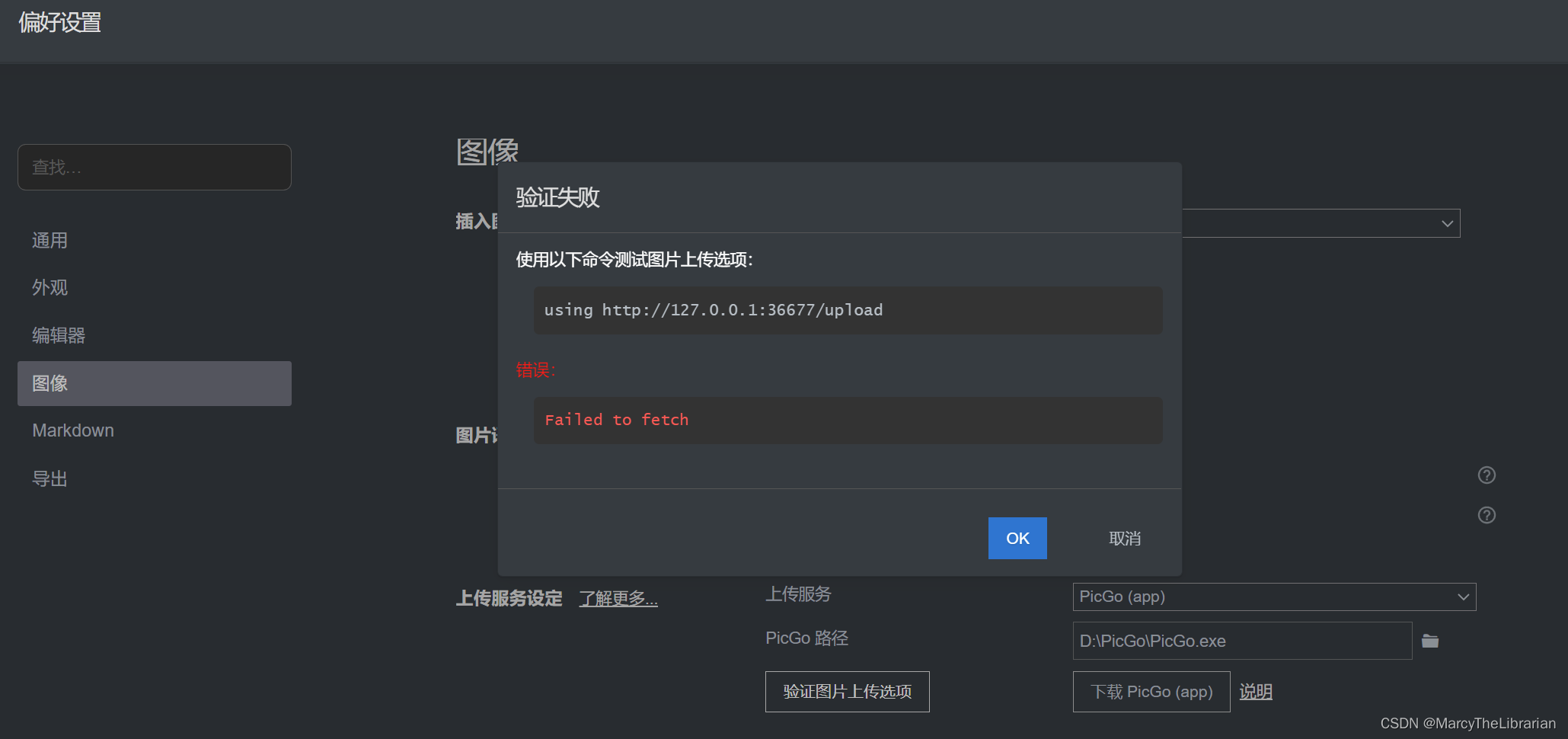
Task: Select the 外观 settings category
Action: pyautogui.click(x=155, y=287)
